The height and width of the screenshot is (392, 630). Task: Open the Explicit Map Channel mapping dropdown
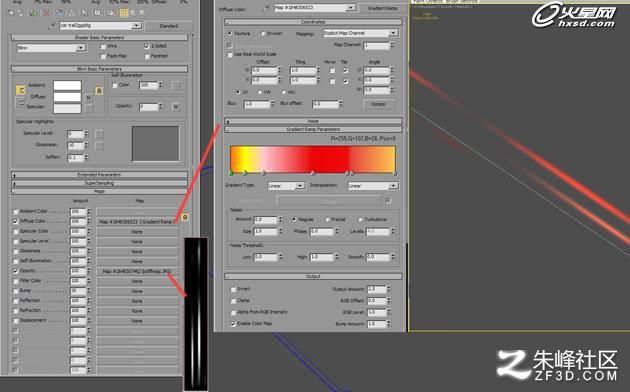point(361,33)
